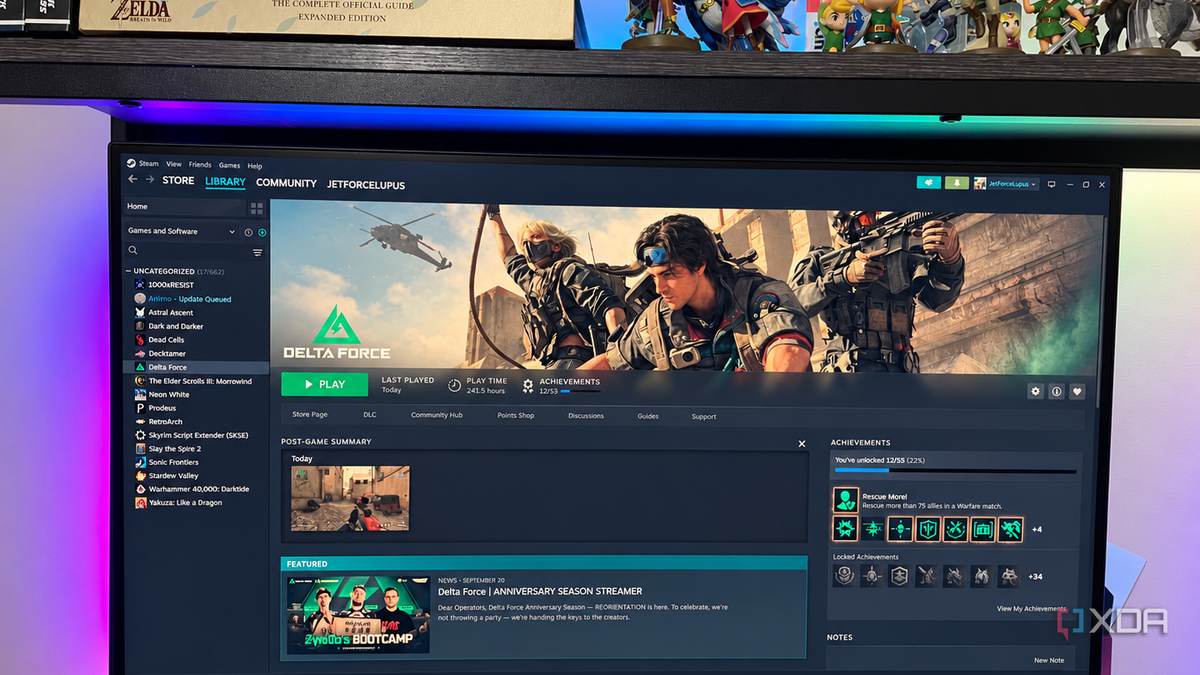Launch Delta Force with Play button
The width and height of the screenshot is (1200, 675).
[324, 384]
